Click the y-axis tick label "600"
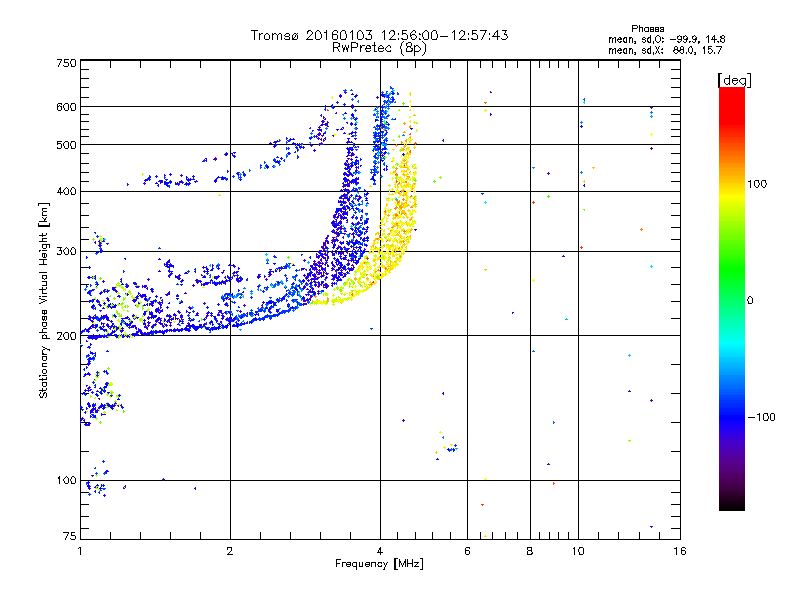 66,107
